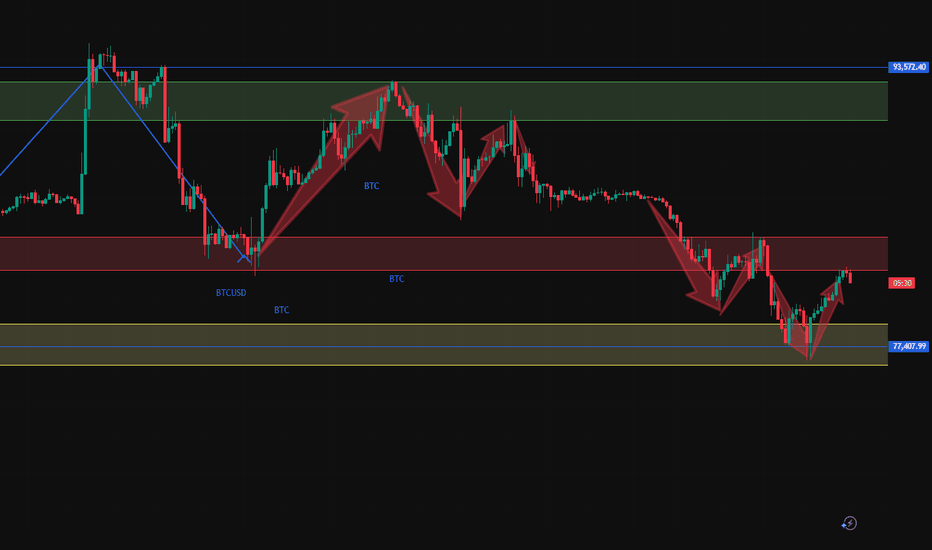Viewport: 932px width, 550px height.
Task: Select the BTC label beneath the first large arrow
Action: 371,186
